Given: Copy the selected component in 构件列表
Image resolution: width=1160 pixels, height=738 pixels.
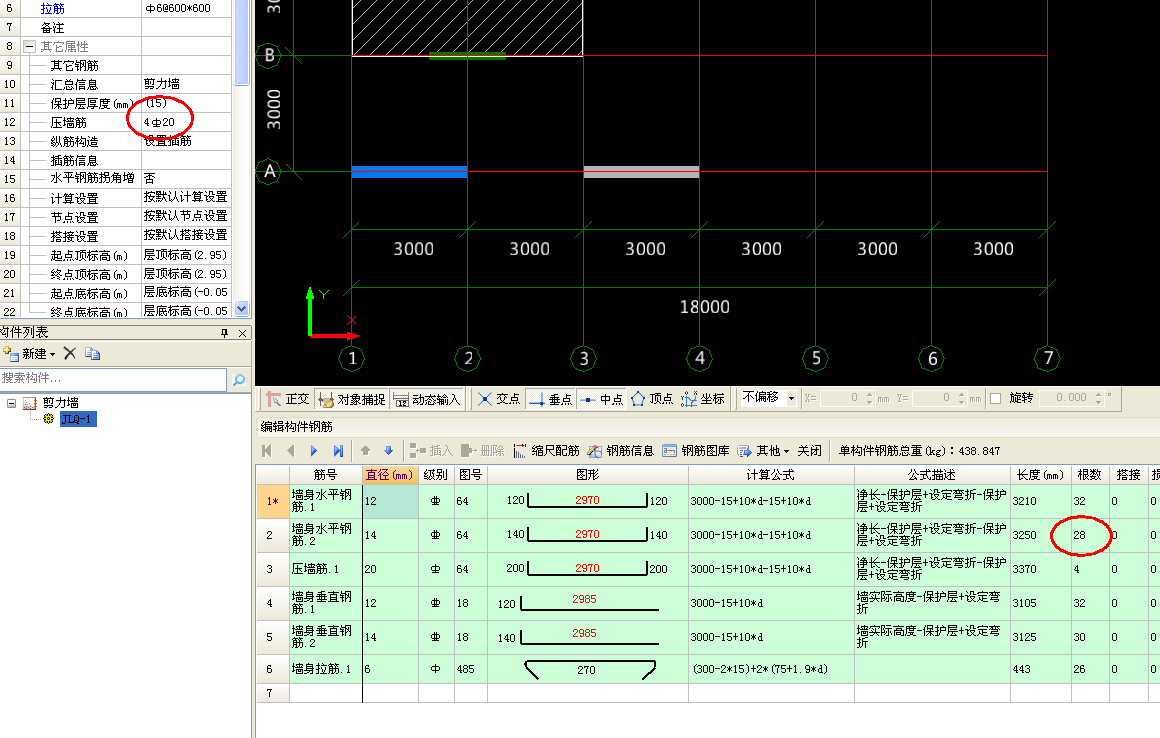Looking at the screenshot, I should [x=92, y=353].
